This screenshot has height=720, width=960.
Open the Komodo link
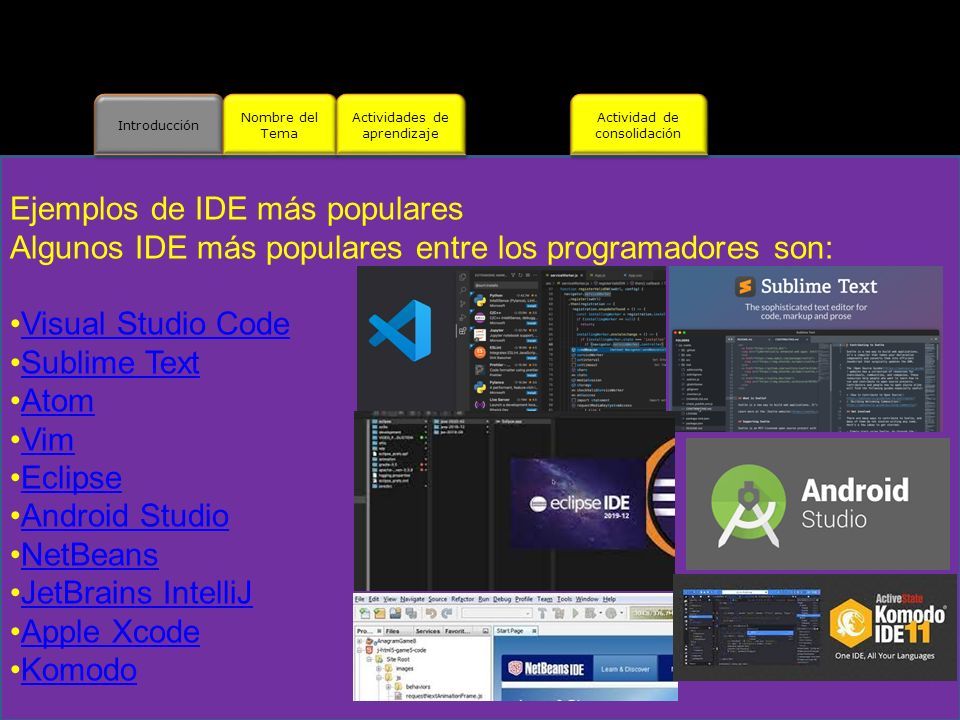(x=79, y=669)
